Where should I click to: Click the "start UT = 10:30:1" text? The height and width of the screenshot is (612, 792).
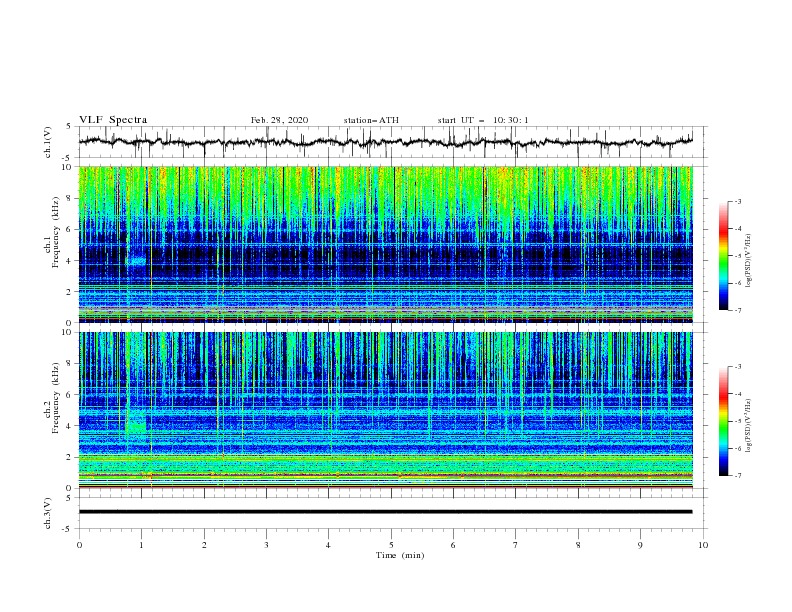(x=483, y=120)
